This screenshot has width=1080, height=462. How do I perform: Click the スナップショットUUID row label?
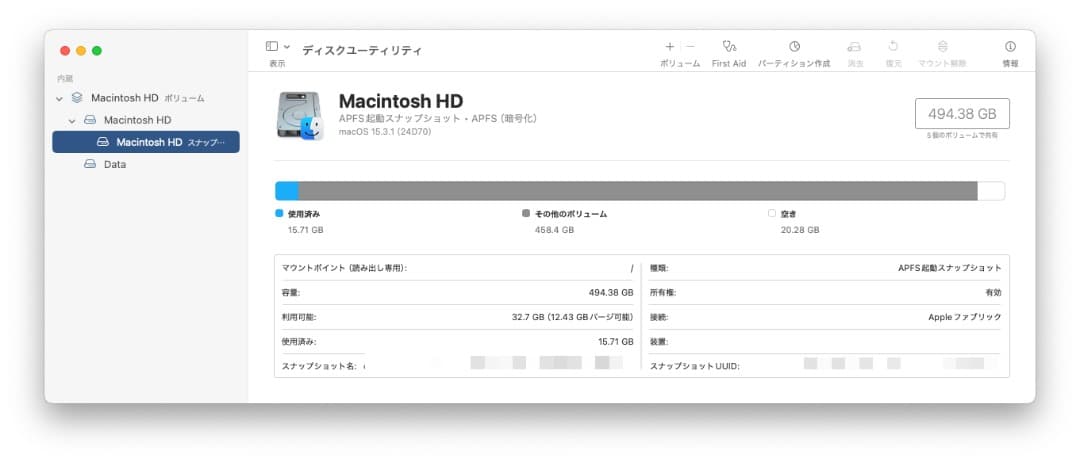694,366
